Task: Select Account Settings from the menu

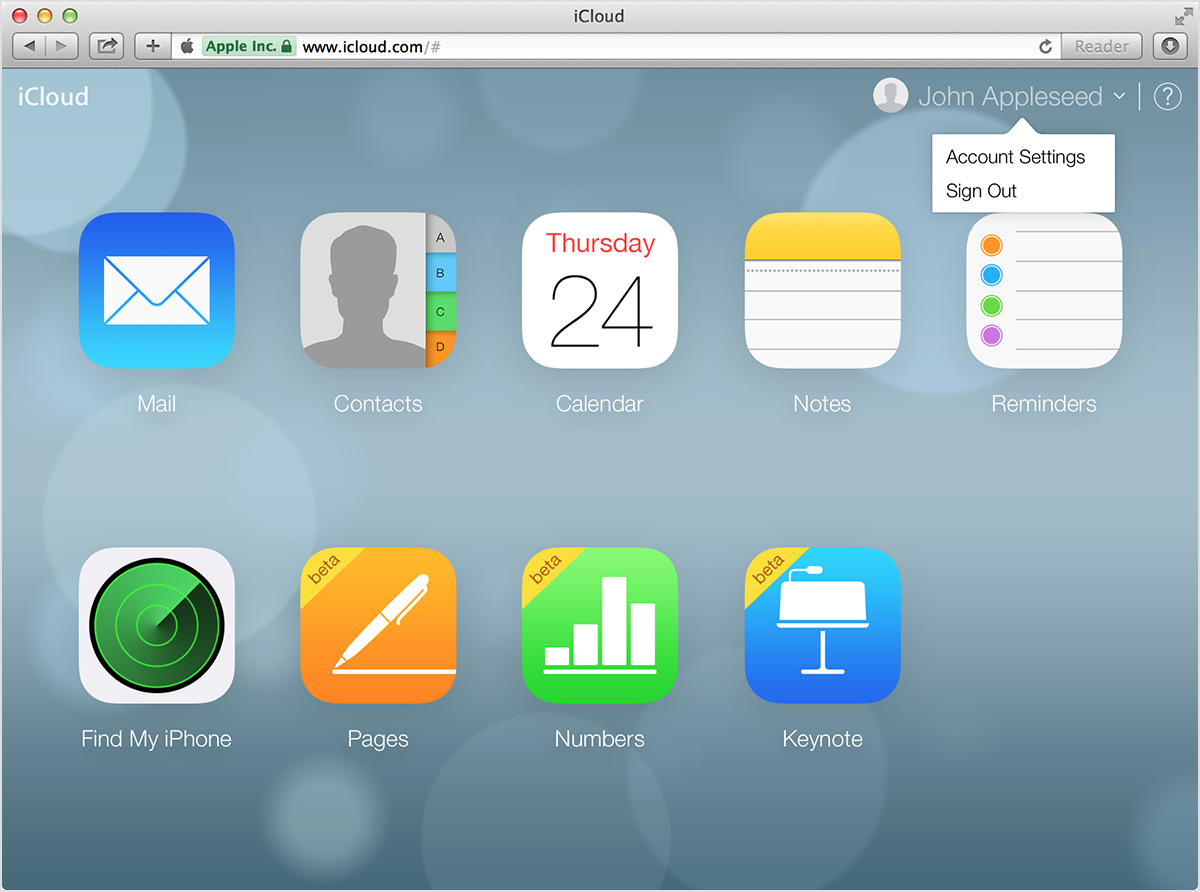Action: tap(1015, 157)
